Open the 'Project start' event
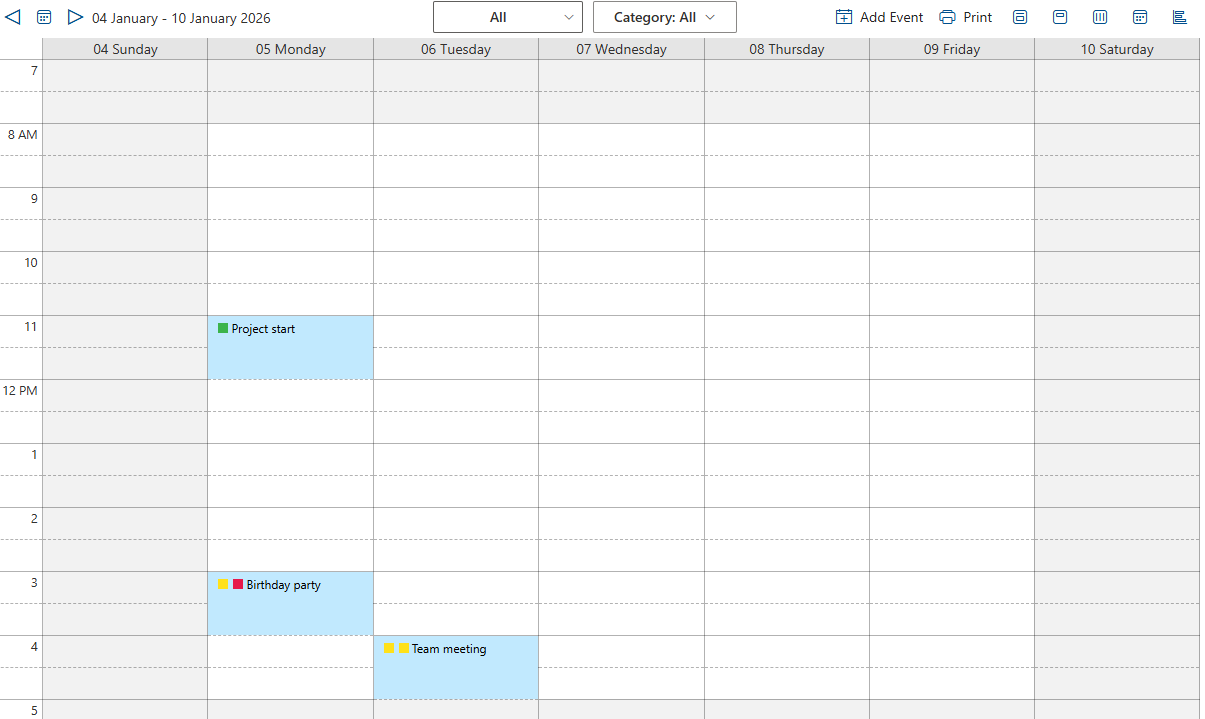 tap(290, 347)
